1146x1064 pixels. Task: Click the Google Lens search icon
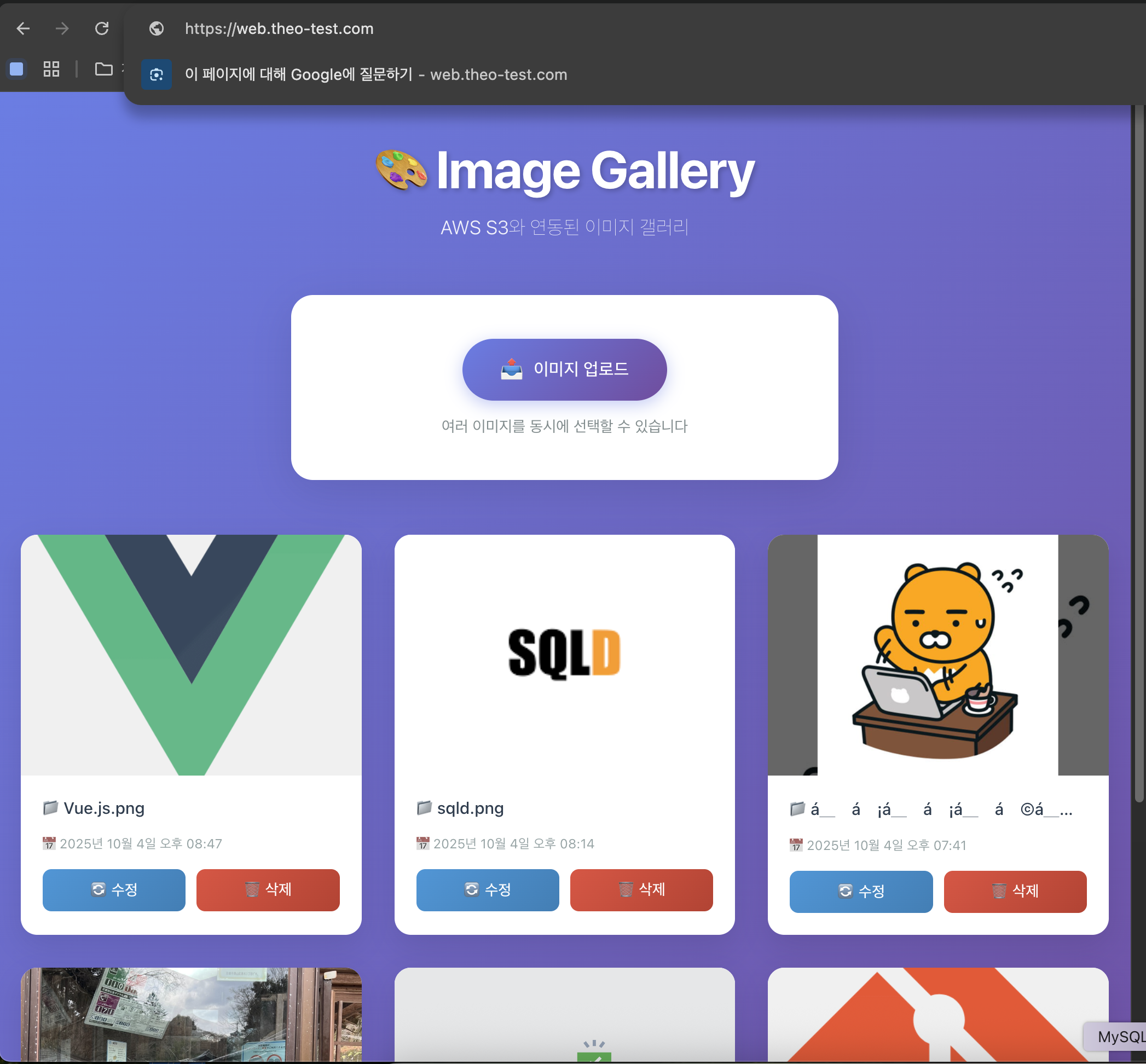(157, 74)
